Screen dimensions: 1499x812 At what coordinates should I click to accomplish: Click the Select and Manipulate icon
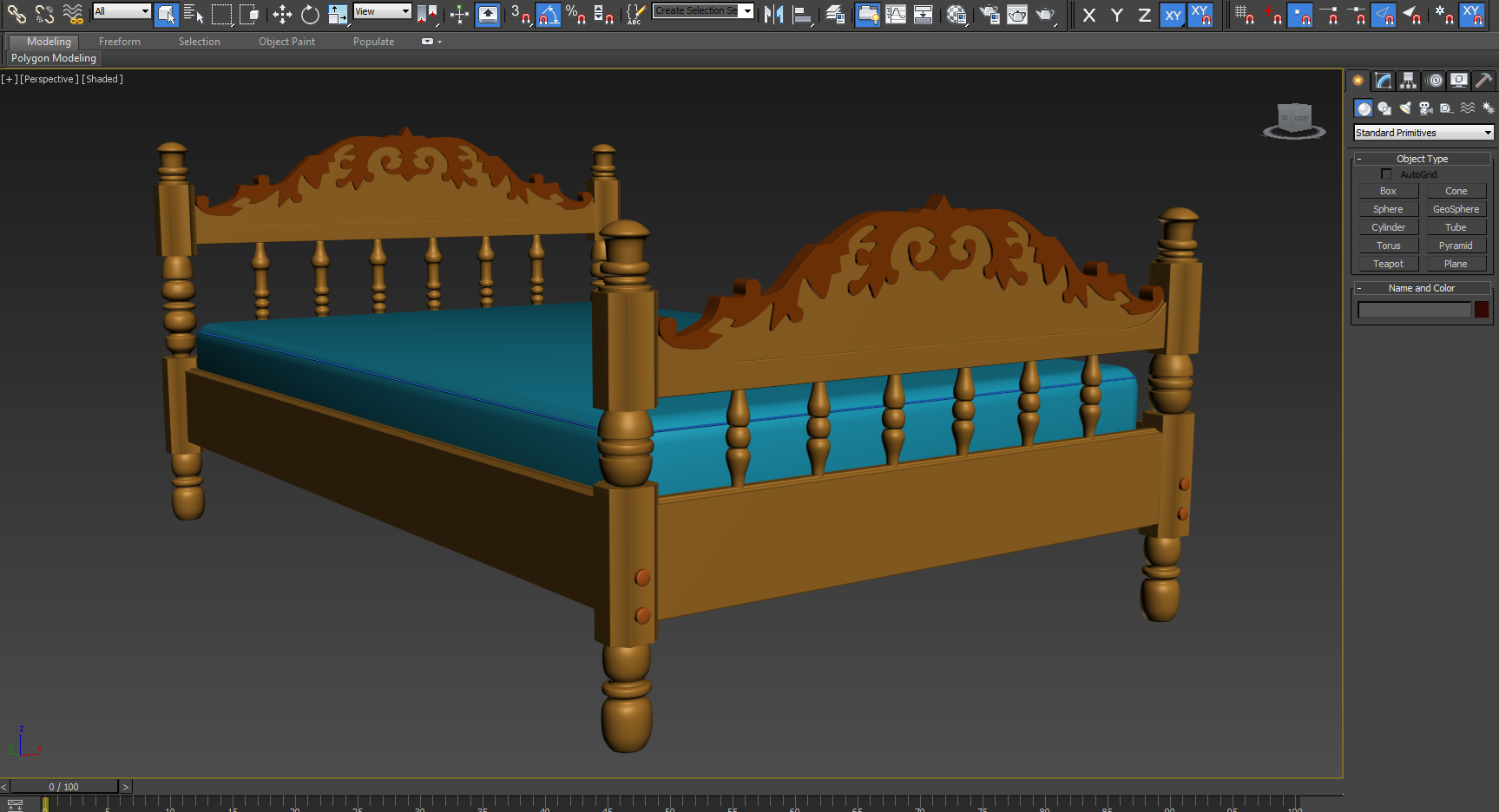[x=460, y=14]
